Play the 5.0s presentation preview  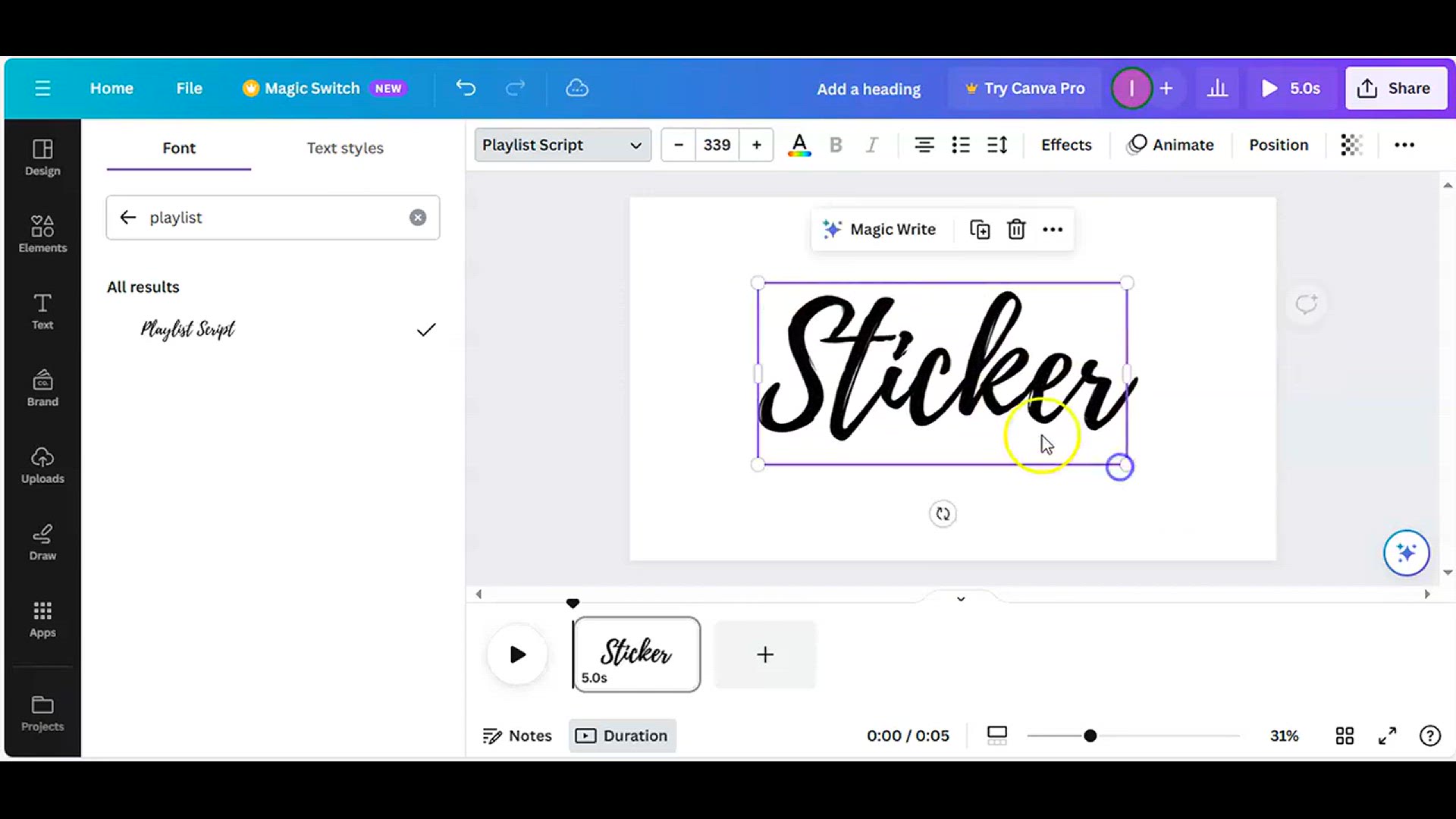(x=1291, y=89)
